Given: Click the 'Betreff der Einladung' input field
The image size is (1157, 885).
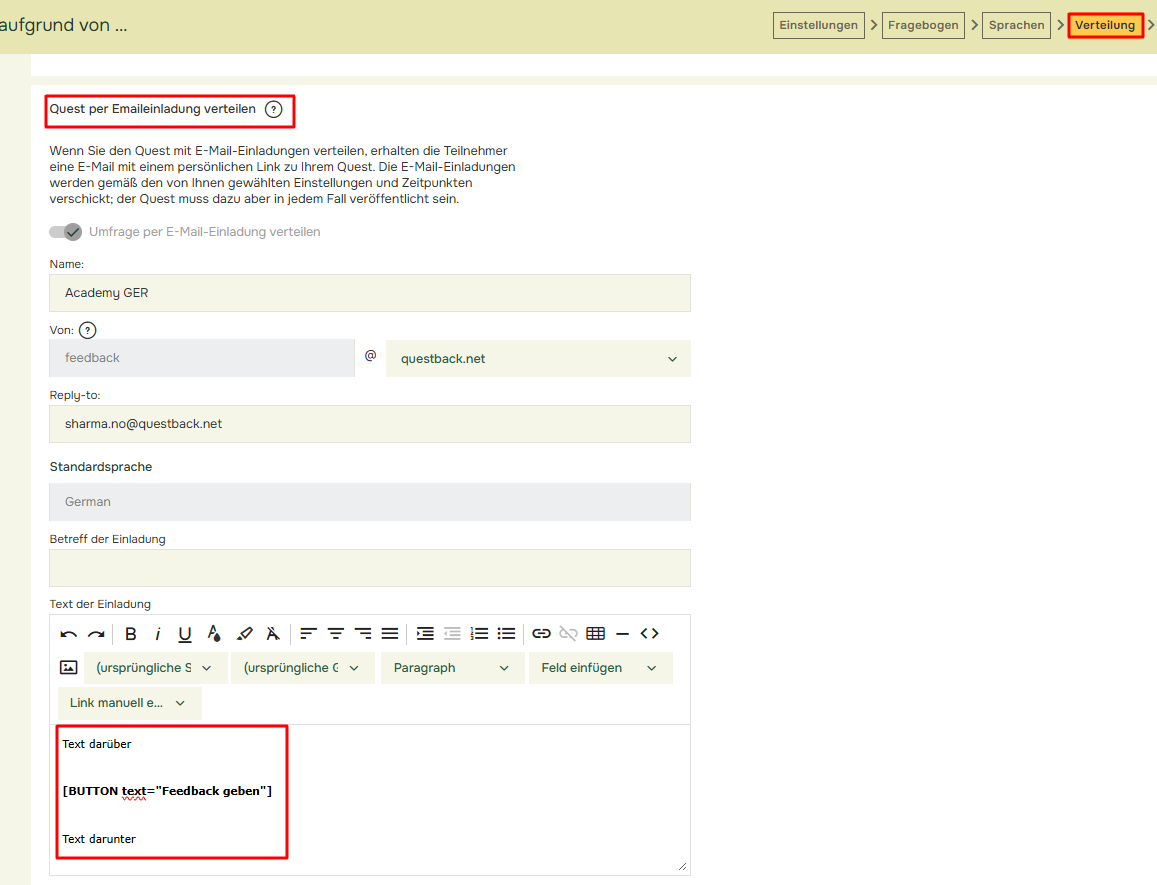Looking at the screenshot, I should [369, 568].
